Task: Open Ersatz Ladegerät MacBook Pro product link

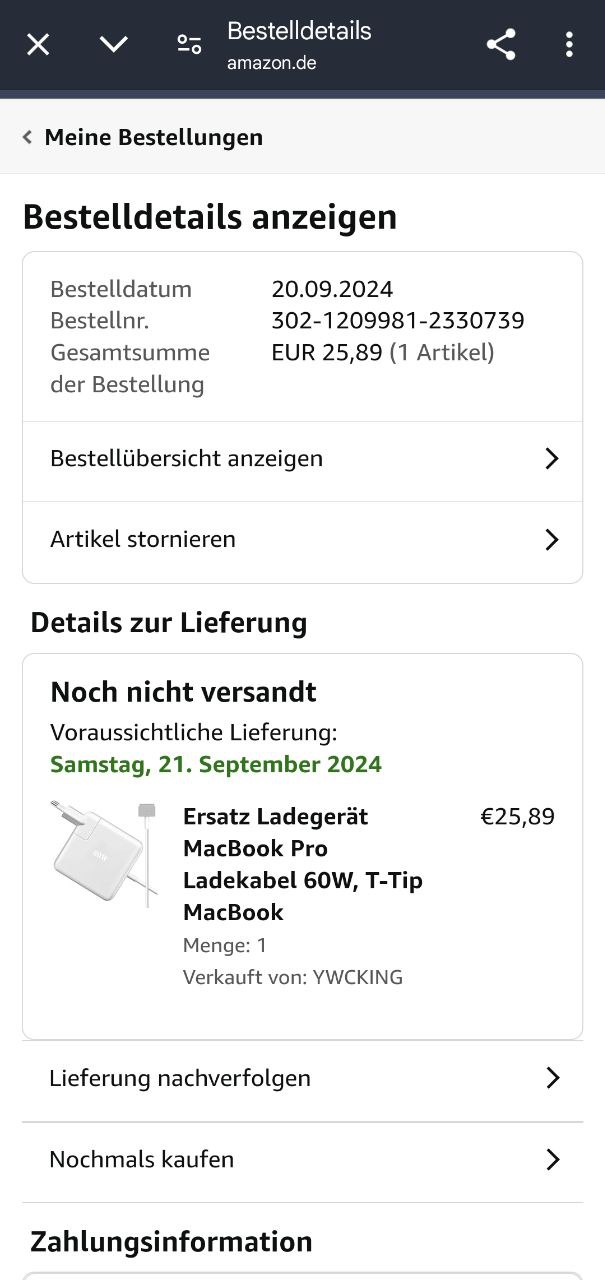Action: click(302, 864)
